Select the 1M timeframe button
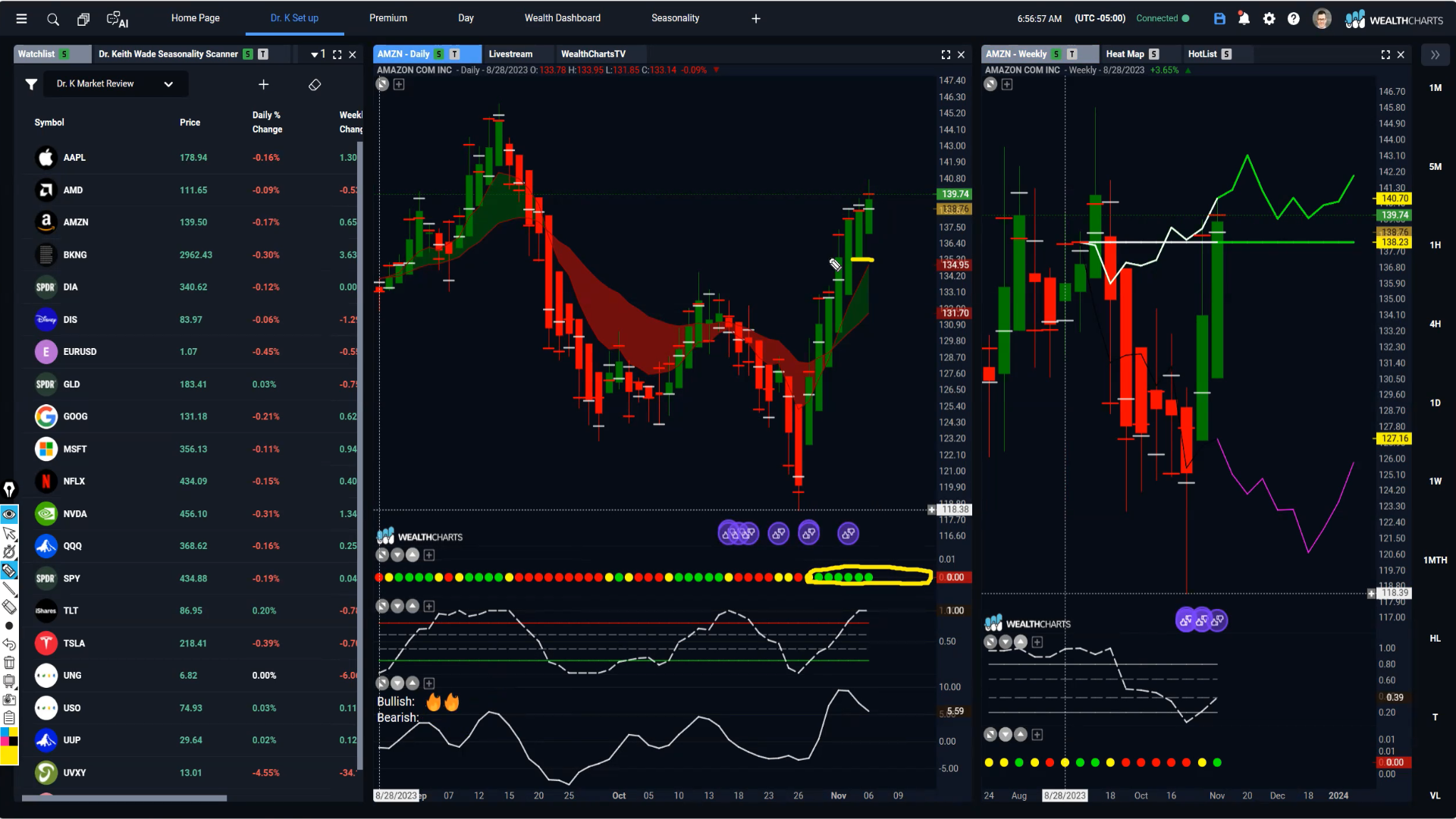 [x=1435, y=88]
